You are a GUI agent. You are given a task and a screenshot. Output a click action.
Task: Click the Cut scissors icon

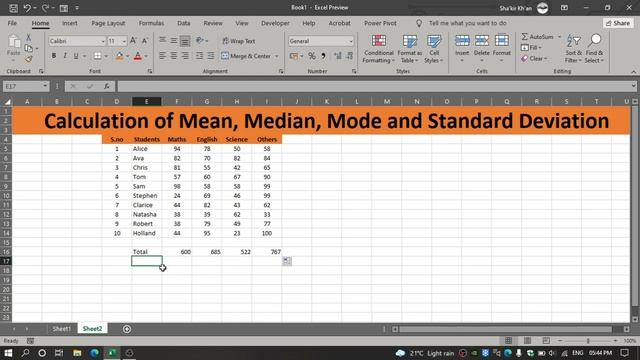29,38
